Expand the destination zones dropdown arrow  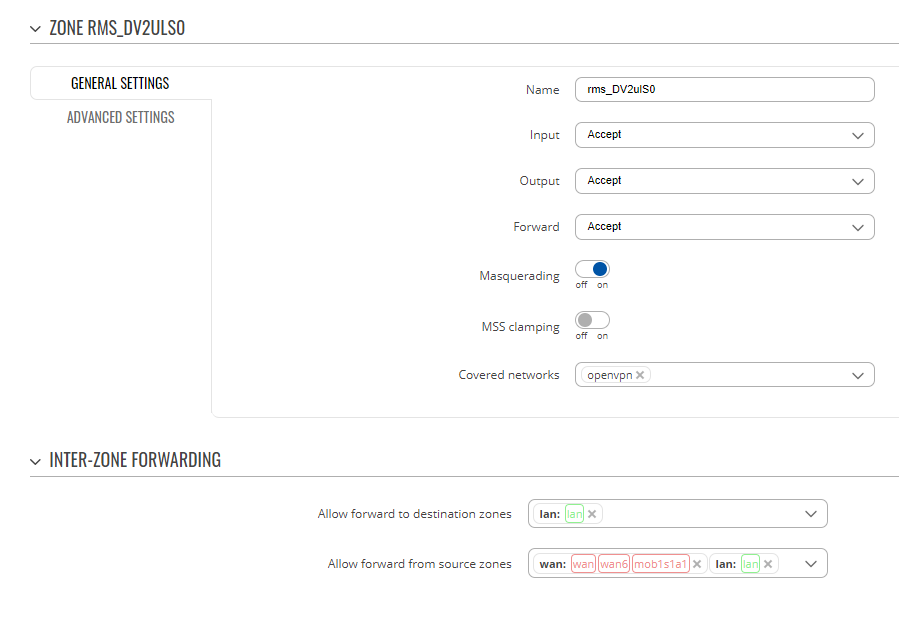[x=811, y=514]
